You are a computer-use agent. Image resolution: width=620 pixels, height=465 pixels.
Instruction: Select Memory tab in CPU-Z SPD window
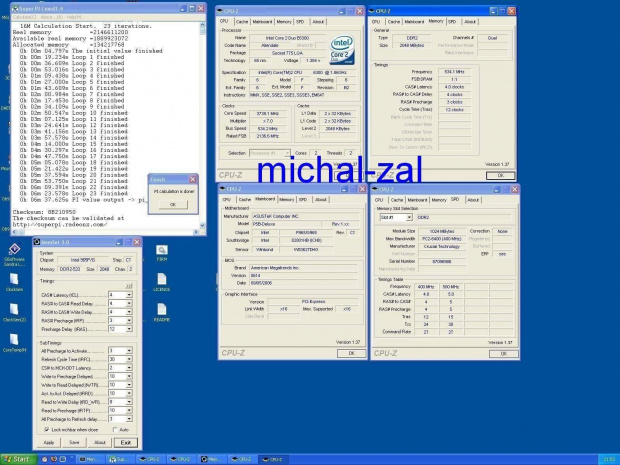pos(439,200)
